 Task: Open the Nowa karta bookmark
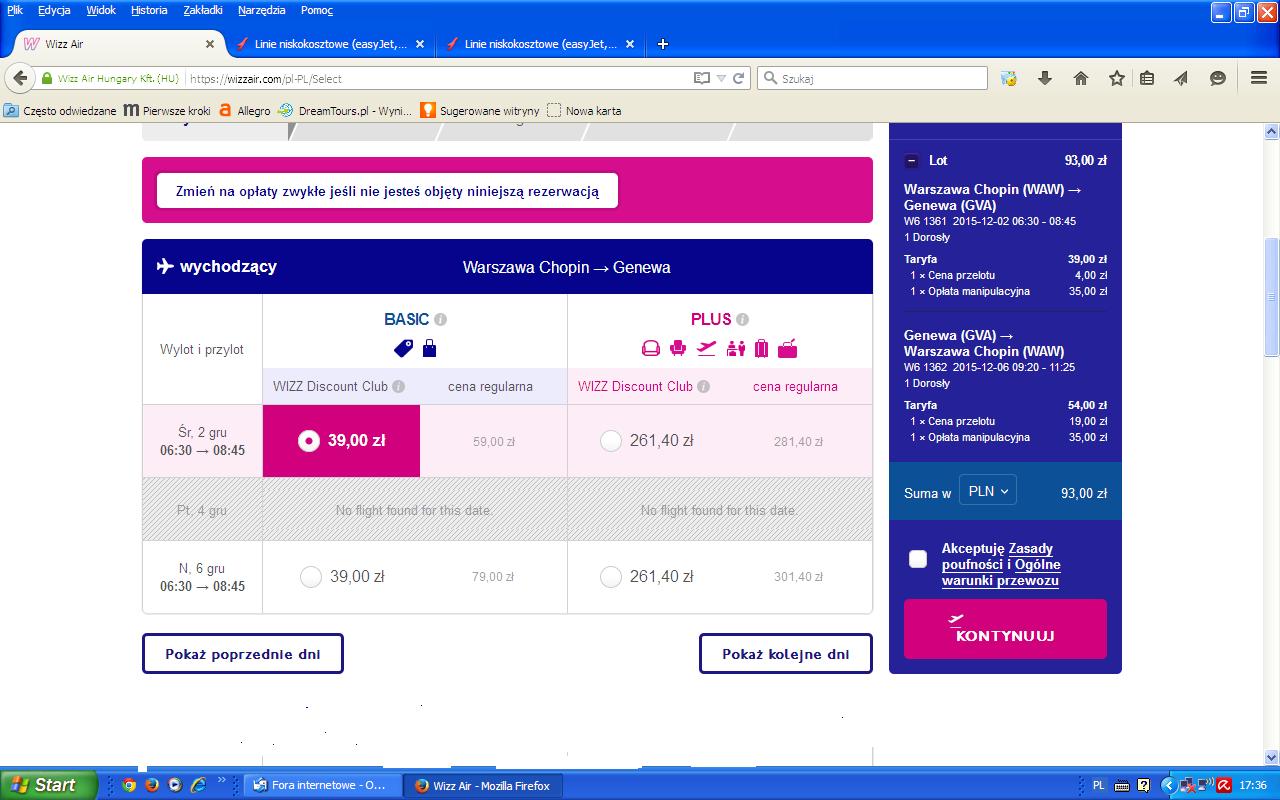[584, 111]
